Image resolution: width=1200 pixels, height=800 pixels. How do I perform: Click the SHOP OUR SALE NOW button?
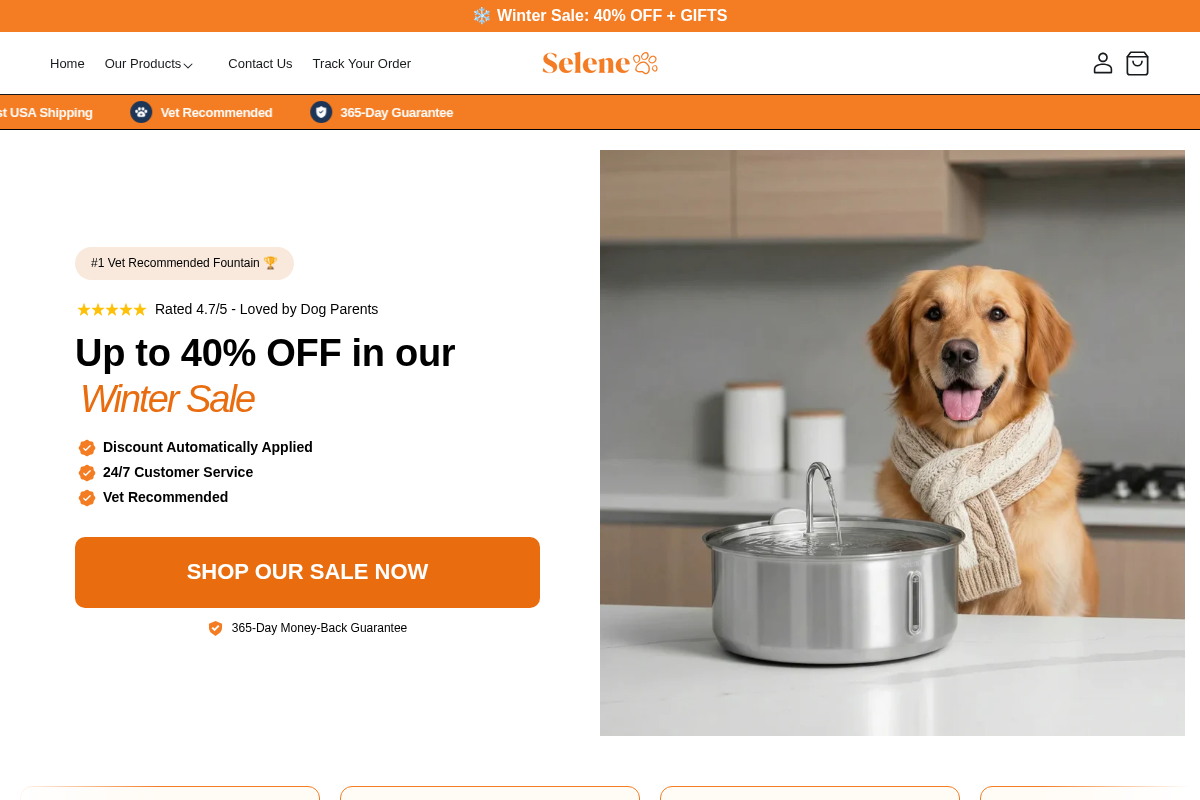pyautogui.click(x=307, y=572)
